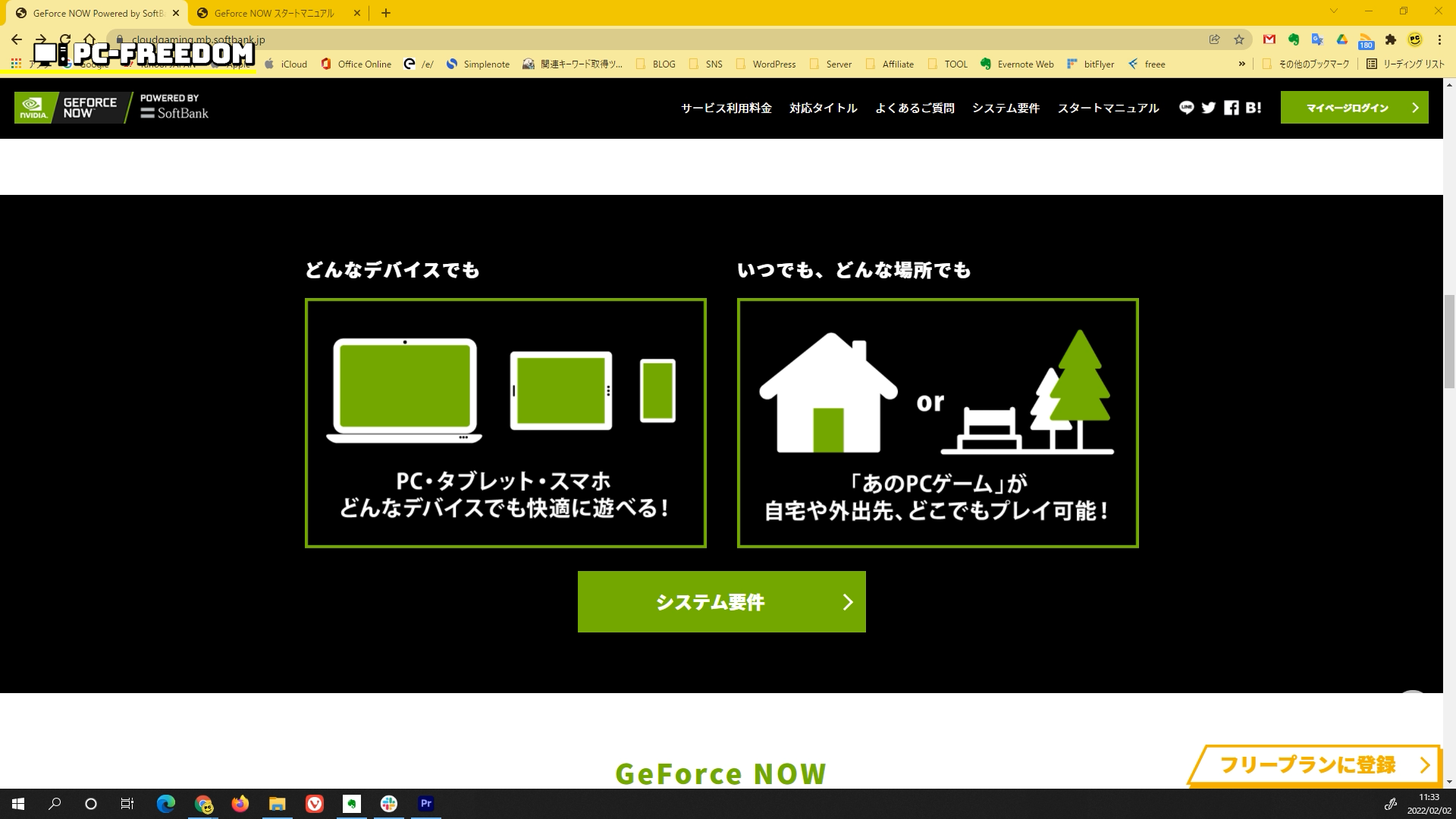Click the Hatena B! bookmark icon
This screenshot has width=1456, height=819.
[x=1254, y=108]
